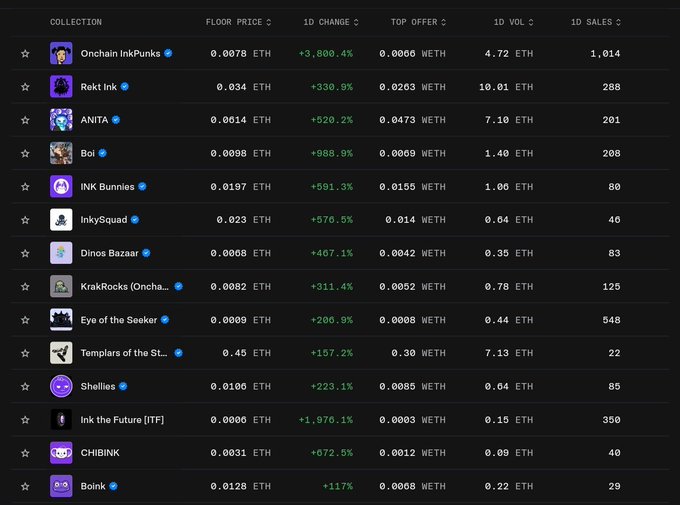Sort by 1D Vol column

[513, 22]
